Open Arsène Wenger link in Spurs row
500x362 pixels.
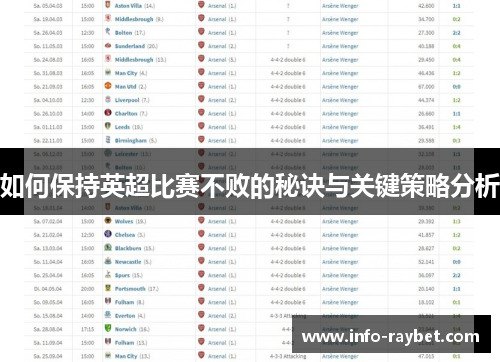[x=340, y=276]
